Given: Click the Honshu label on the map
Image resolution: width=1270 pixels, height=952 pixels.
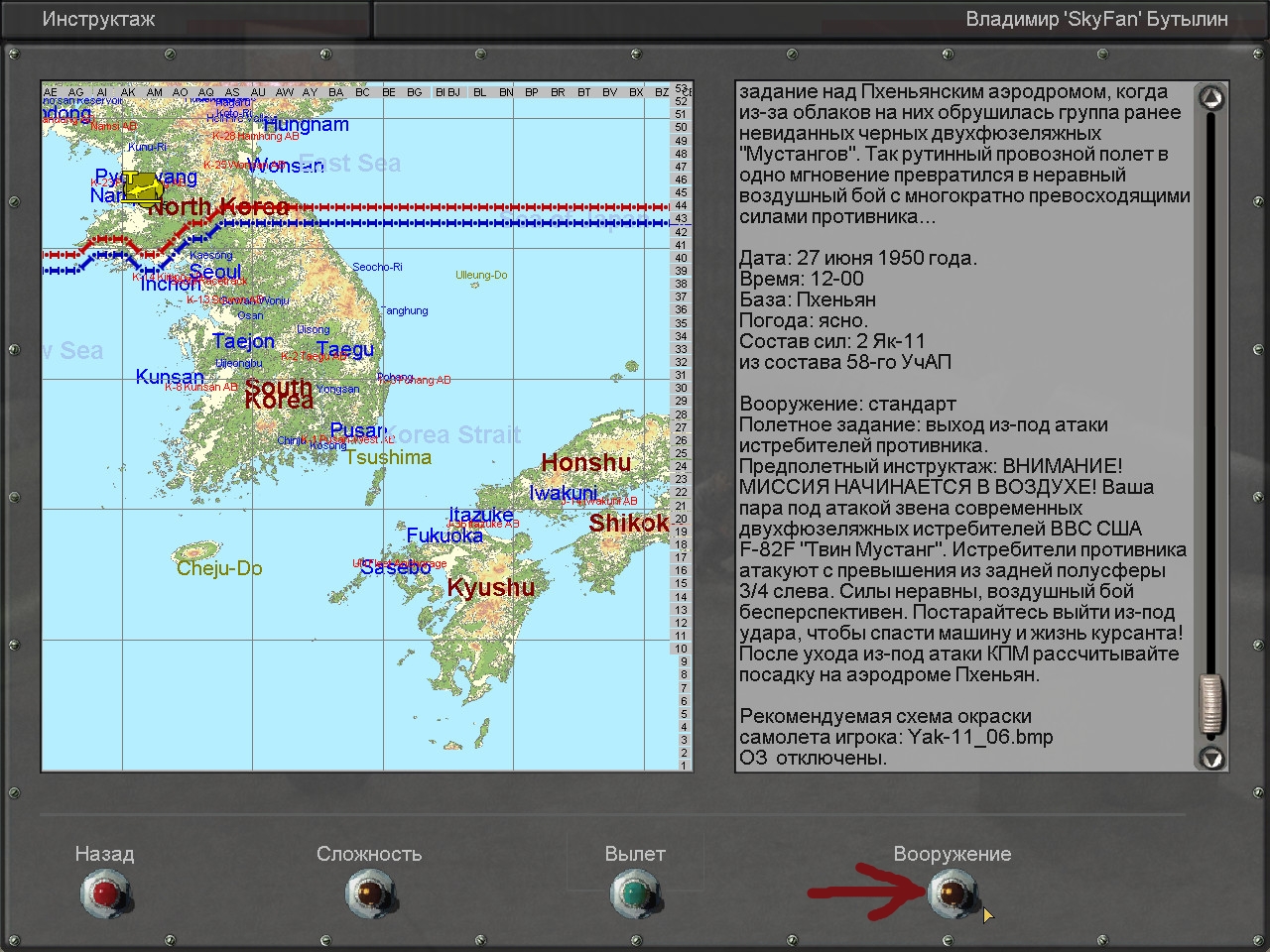Looking at the screenshot, I should pos(585,462).
